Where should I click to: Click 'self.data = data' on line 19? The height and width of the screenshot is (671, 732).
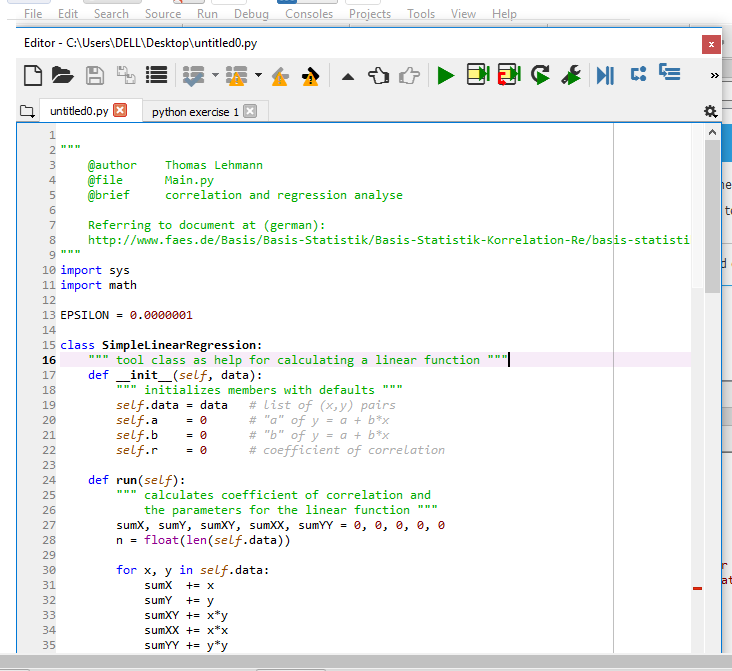[x=172, y=405]
